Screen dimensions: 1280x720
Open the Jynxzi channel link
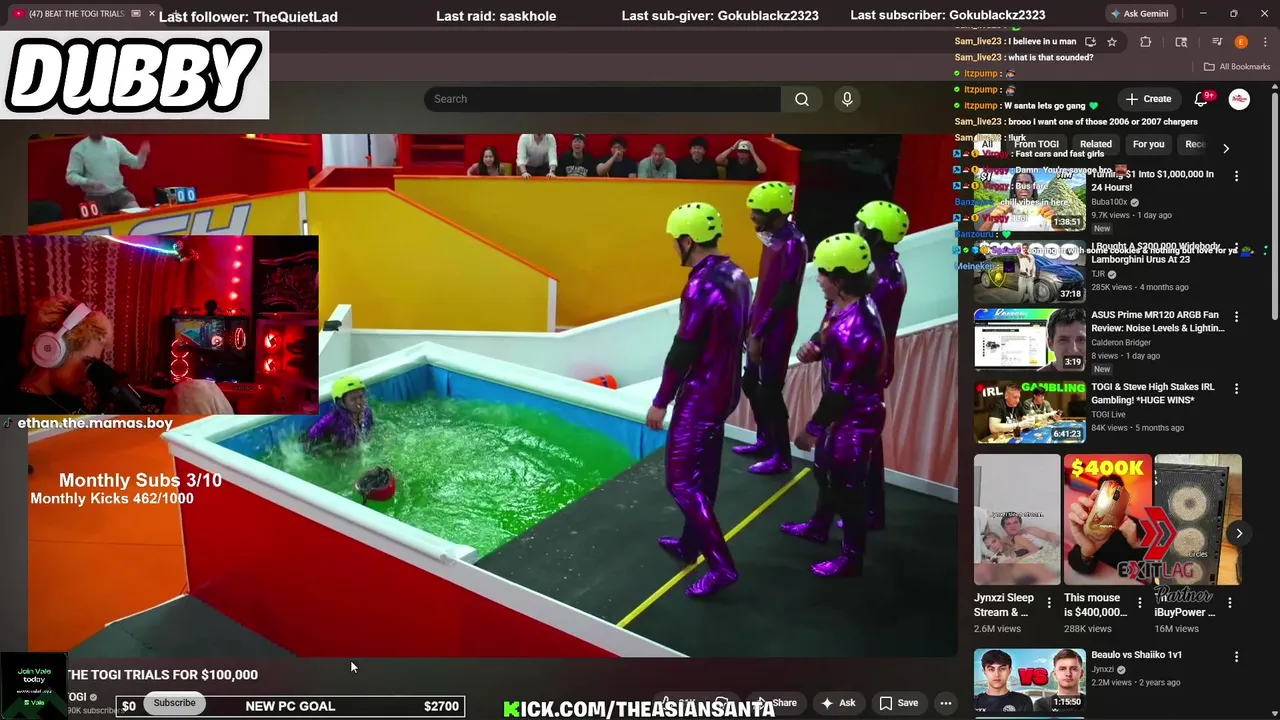[1103, 670]
